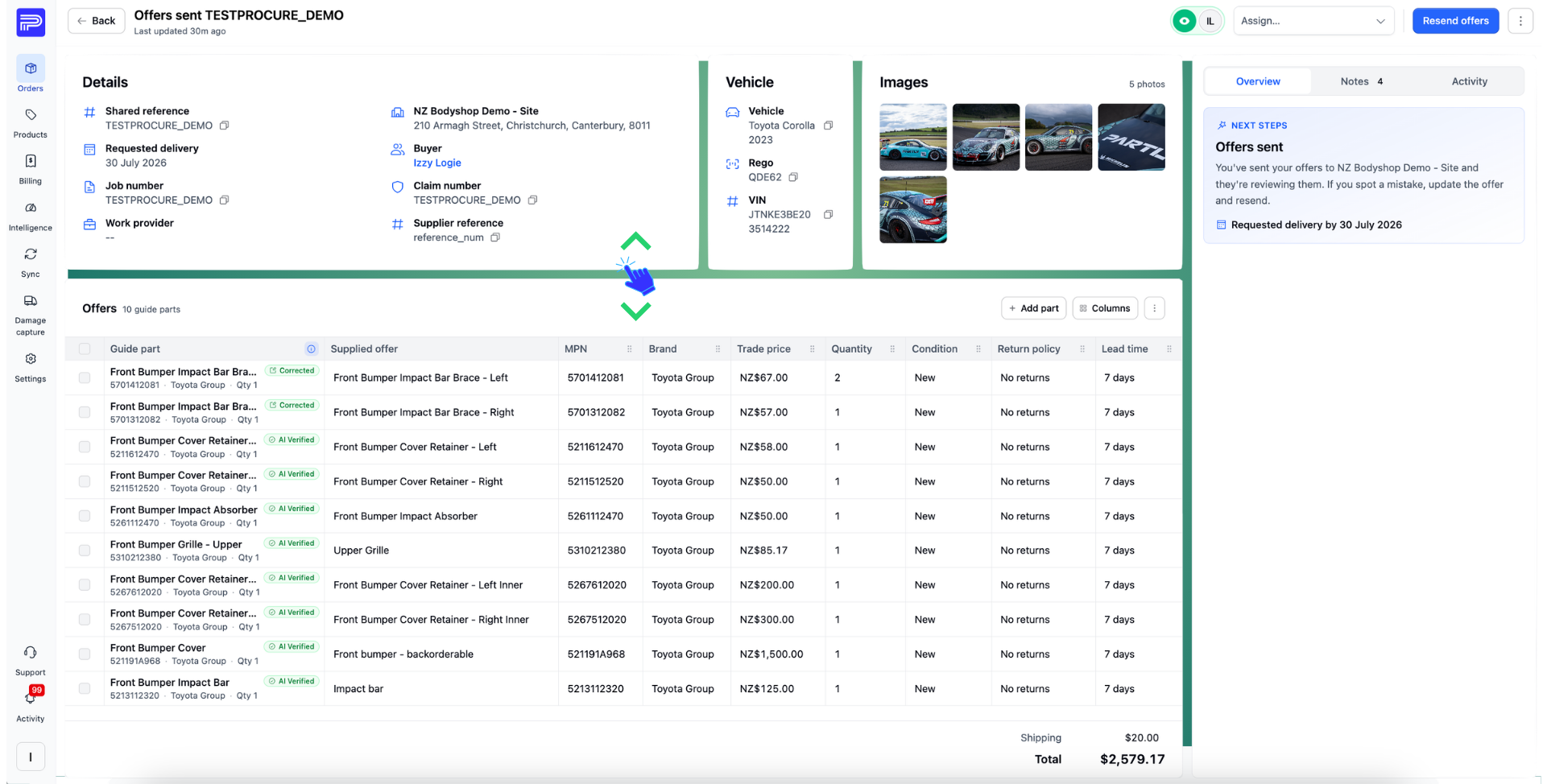Open the user avatar menu labeled I

point(31,757)
